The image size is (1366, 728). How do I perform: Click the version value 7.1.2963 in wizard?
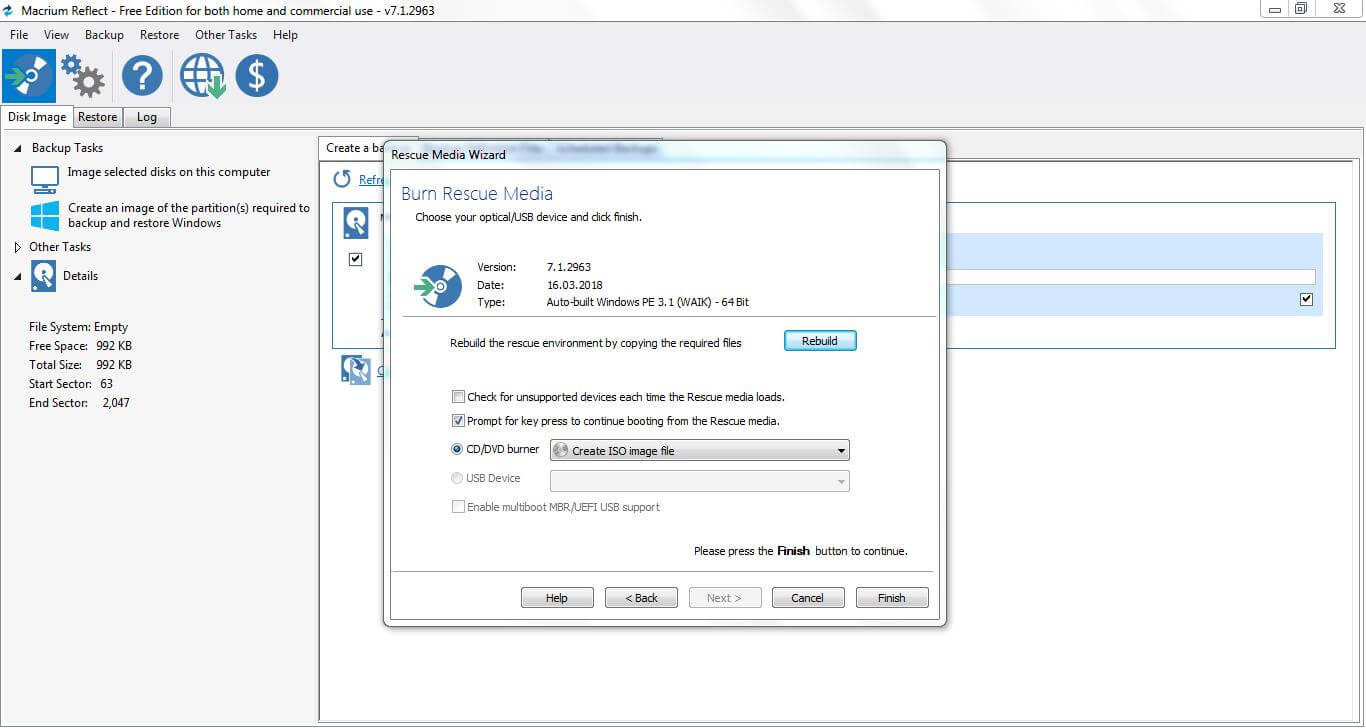[569, 267]
